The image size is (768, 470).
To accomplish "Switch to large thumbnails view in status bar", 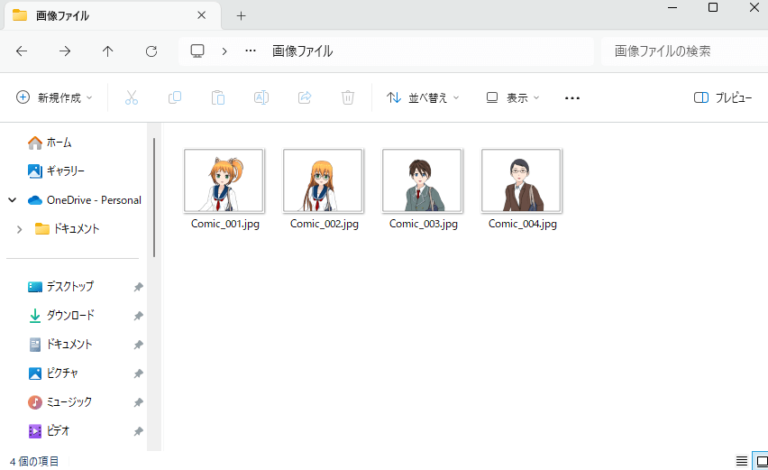I will (759, 461).
